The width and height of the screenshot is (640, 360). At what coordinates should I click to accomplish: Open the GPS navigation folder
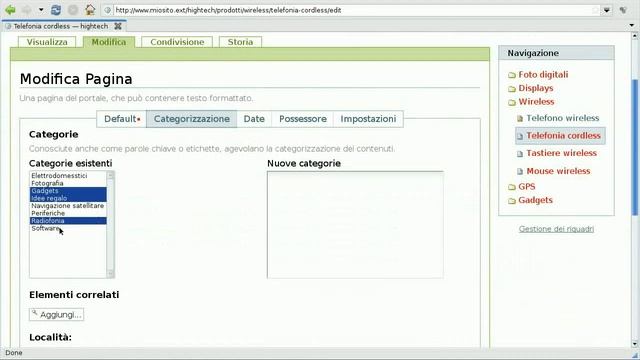527,187
